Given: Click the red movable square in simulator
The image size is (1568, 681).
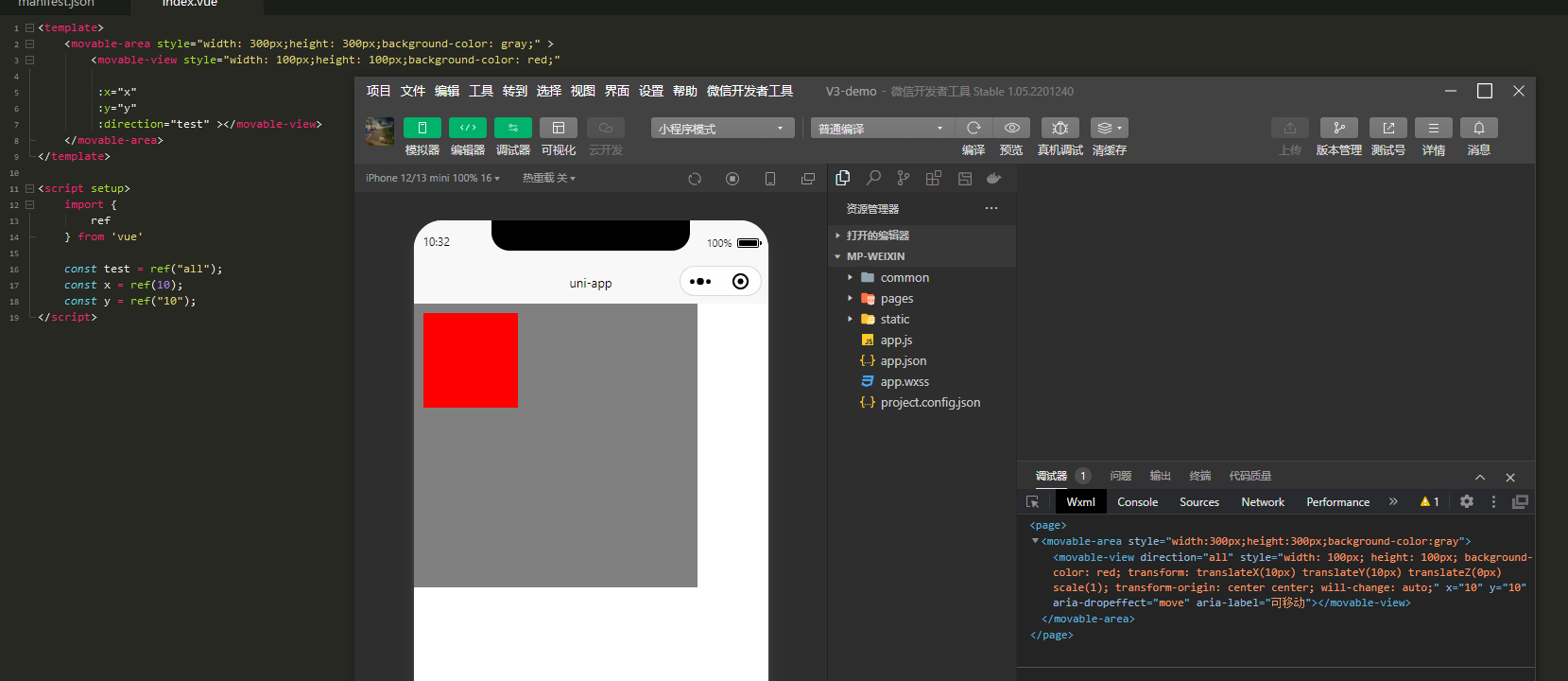Looking at the screenshot, I should (471, 360).
